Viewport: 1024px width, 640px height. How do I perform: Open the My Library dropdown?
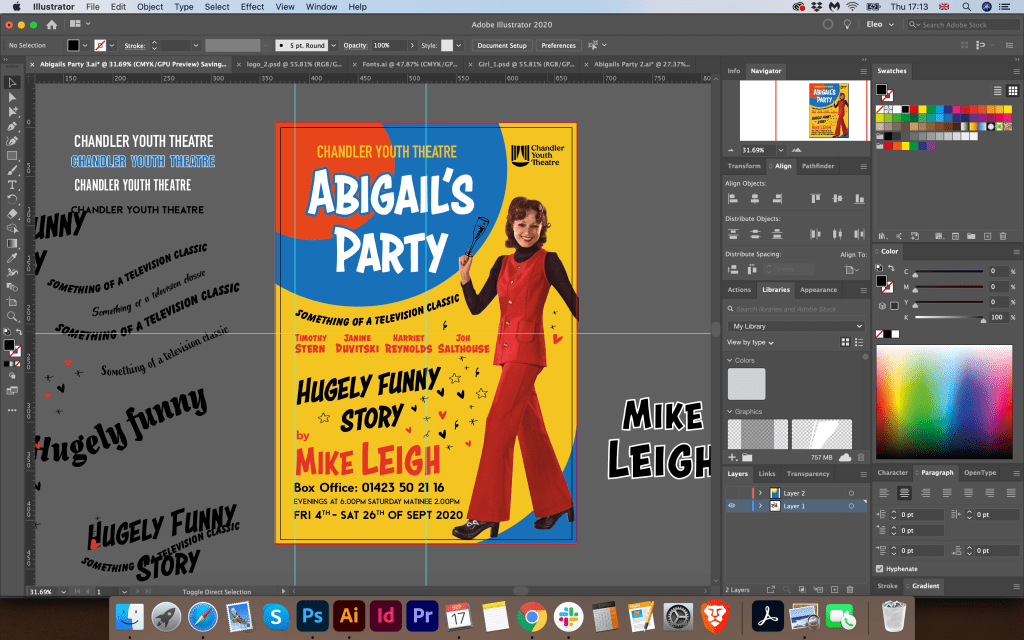click(796, 326)
